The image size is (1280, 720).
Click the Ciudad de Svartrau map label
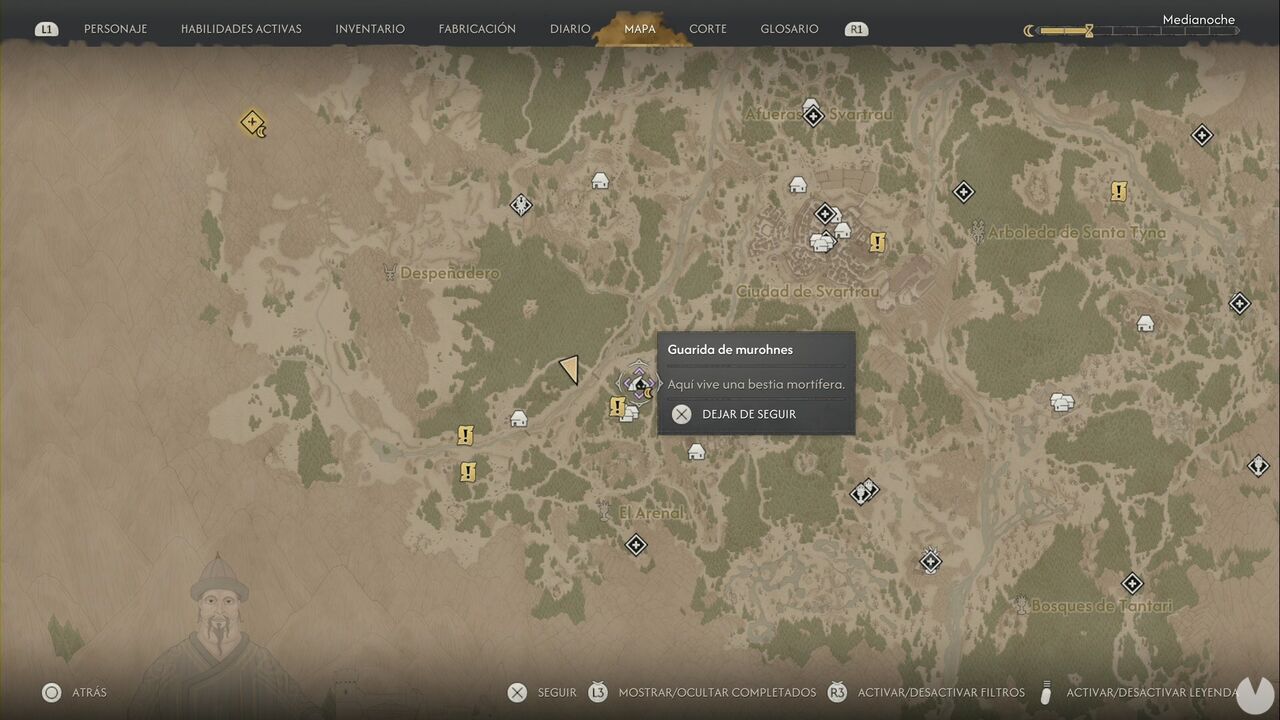pos(808,291)
